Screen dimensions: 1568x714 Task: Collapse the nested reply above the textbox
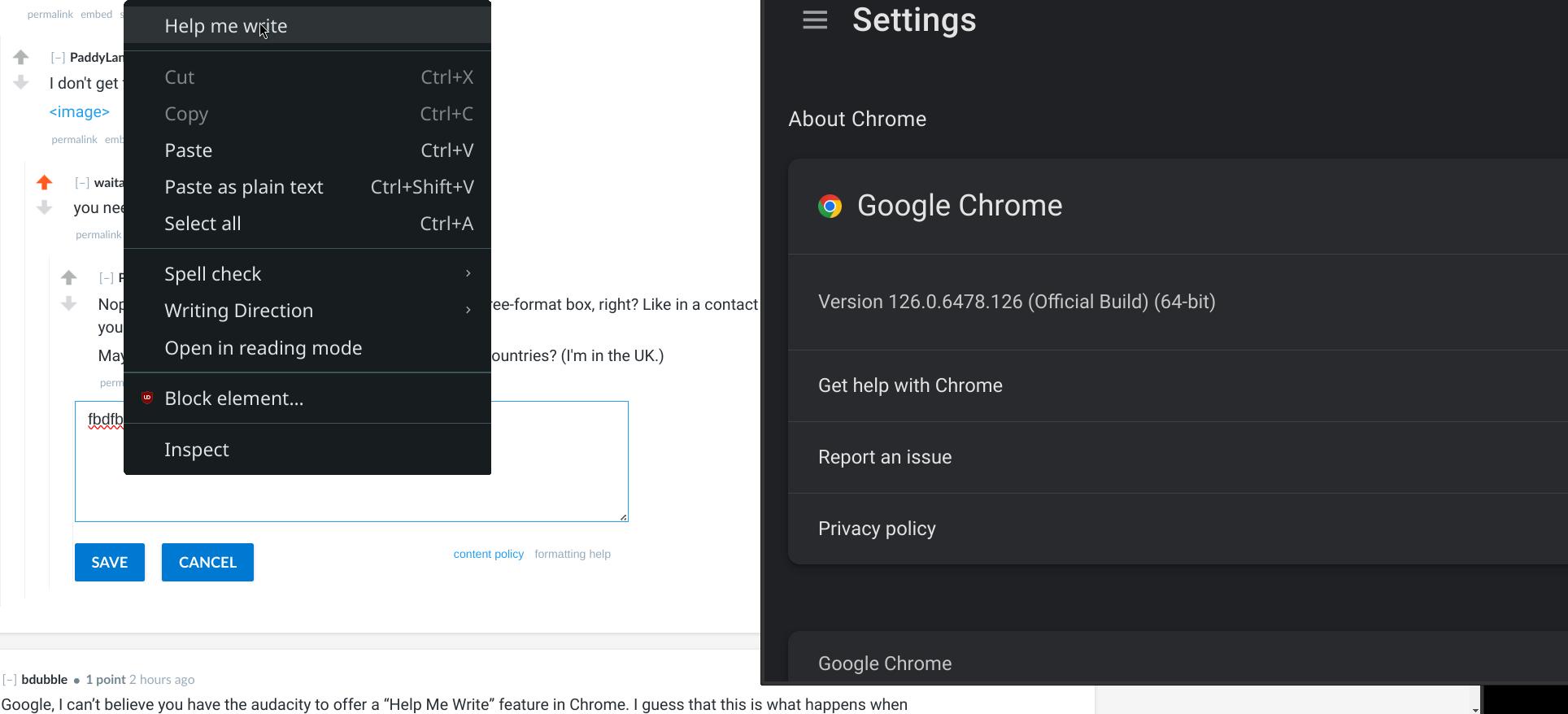pyautogui.click(x=107, y=278)
